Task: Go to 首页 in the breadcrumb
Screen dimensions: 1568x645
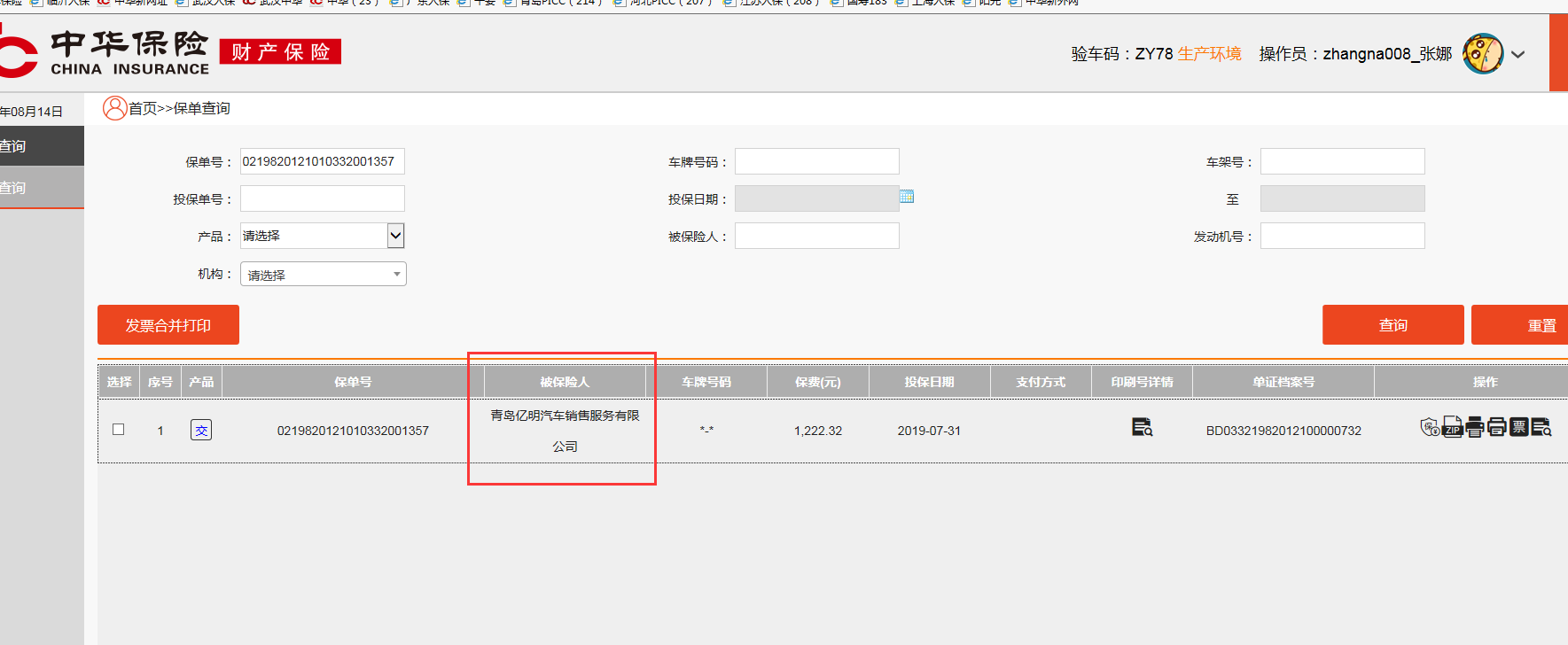Action: click(x=143, y=108)
